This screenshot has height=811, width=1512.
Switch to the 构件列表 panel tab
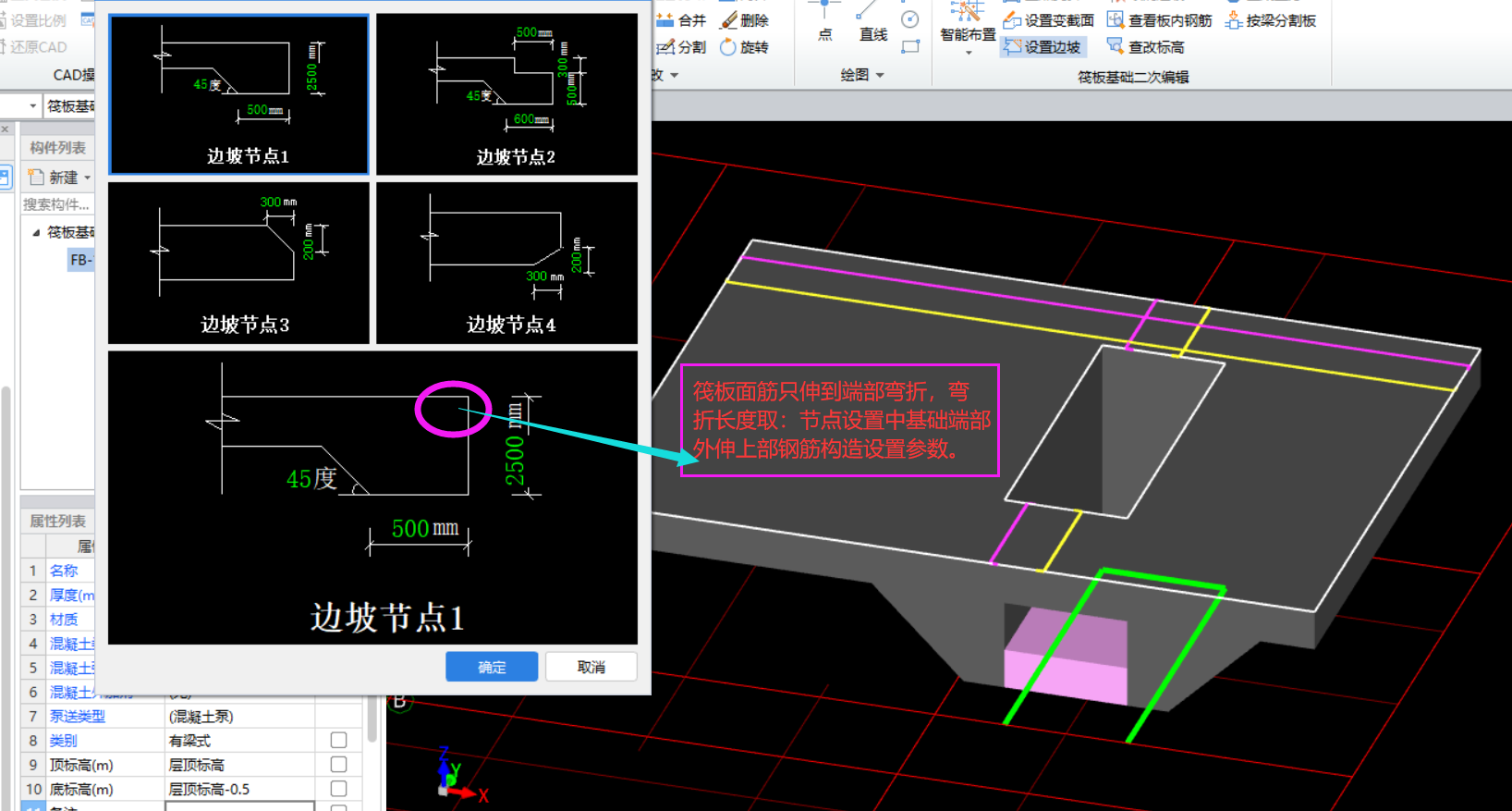click(57, 148)
